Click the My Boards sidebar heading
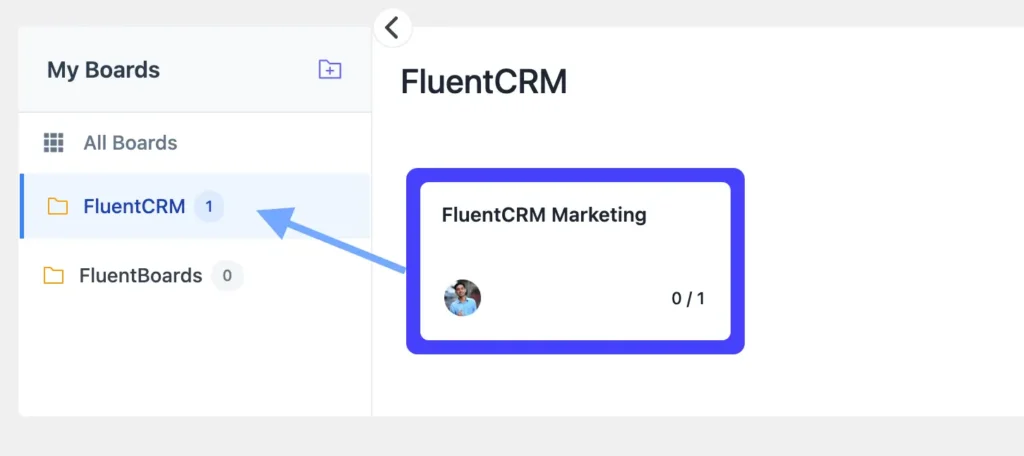Image resolution: width=1024 pixels, height=456 pixels. tap(103, 70)
